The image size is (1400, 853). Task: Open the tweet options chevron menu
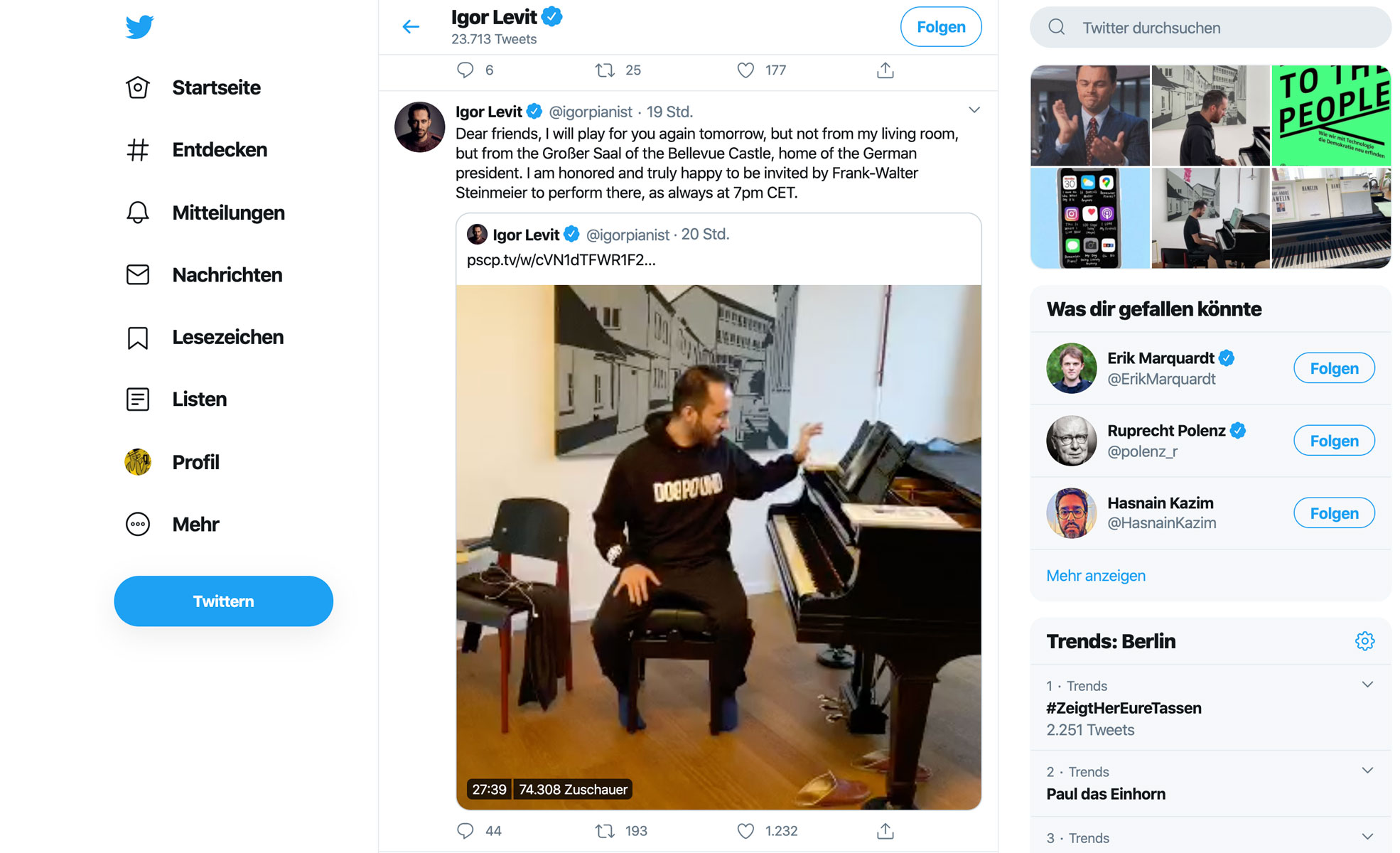pyautogui.click(x=974, y=110)
